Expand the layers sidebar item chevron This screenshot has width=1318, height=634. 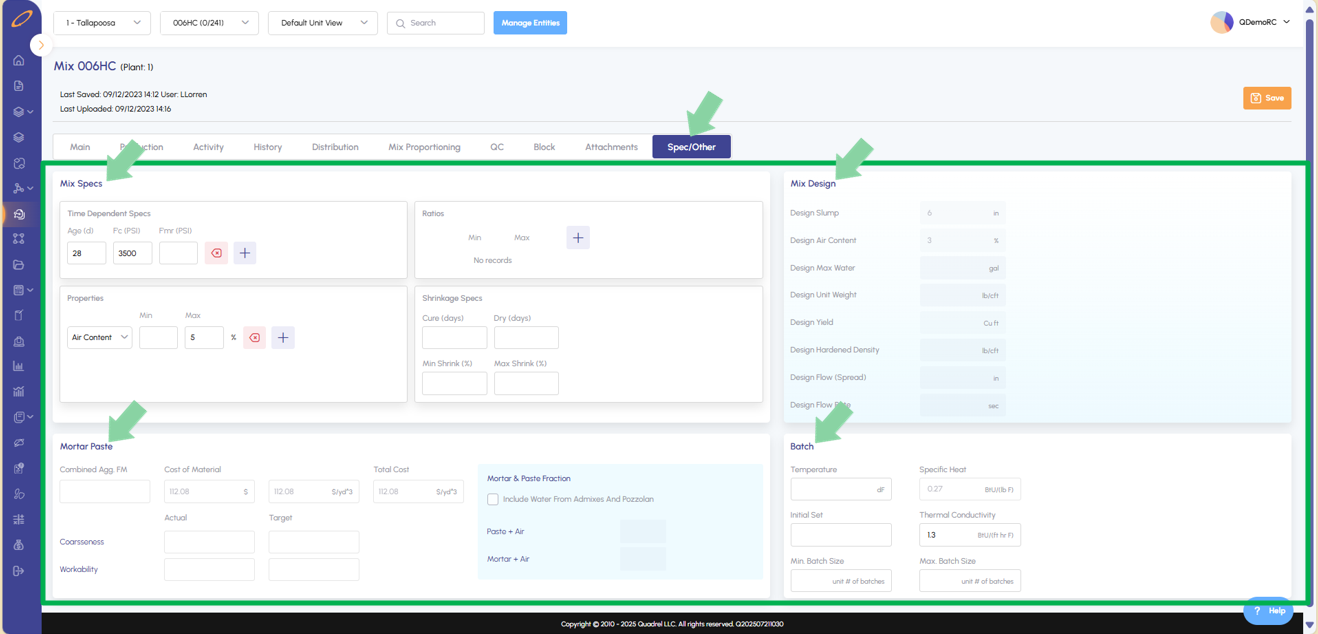tap(30, 112)
